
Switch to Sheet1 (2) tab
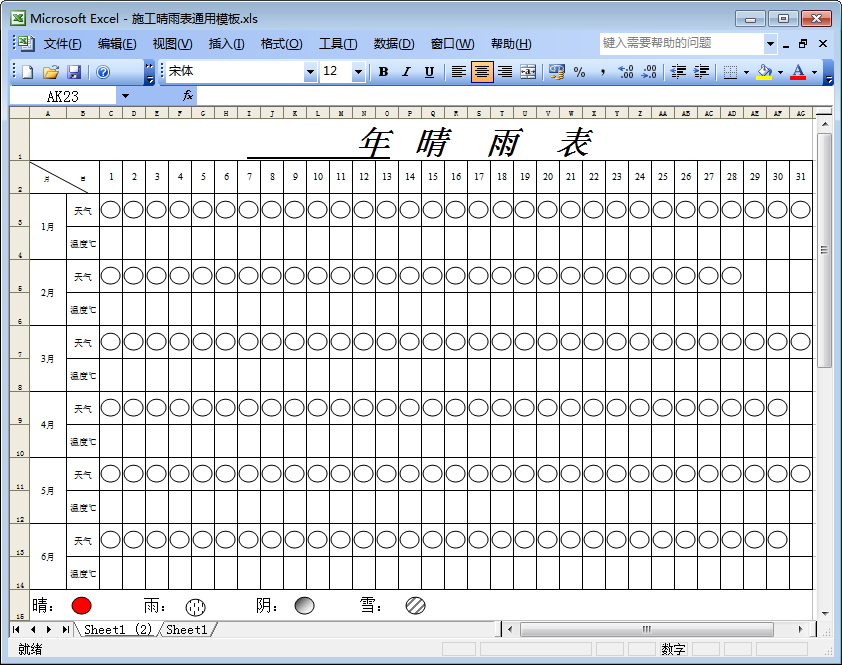coord(118,630)
